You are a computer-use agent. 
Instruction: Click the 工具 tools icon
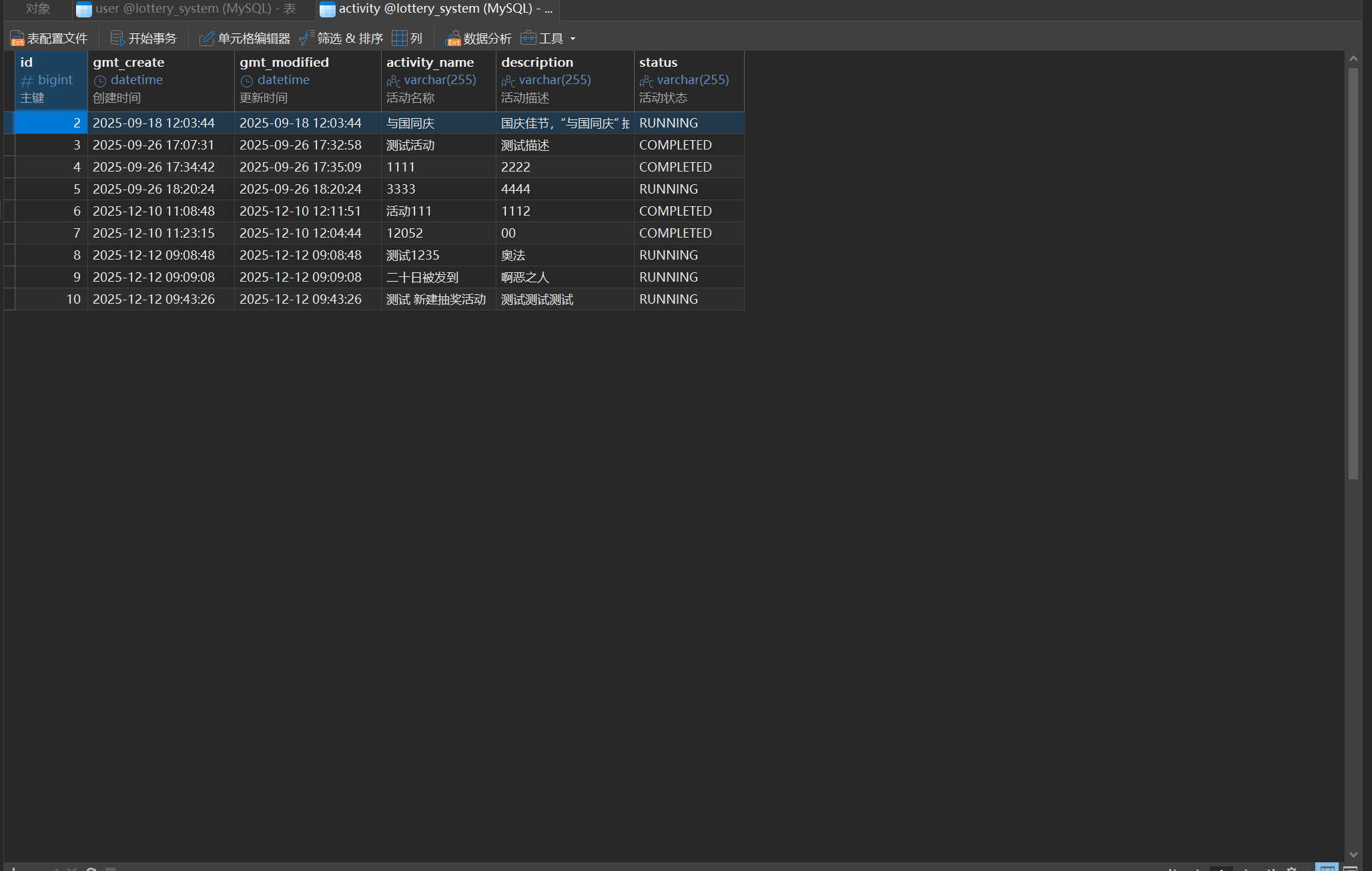(528, 38)
